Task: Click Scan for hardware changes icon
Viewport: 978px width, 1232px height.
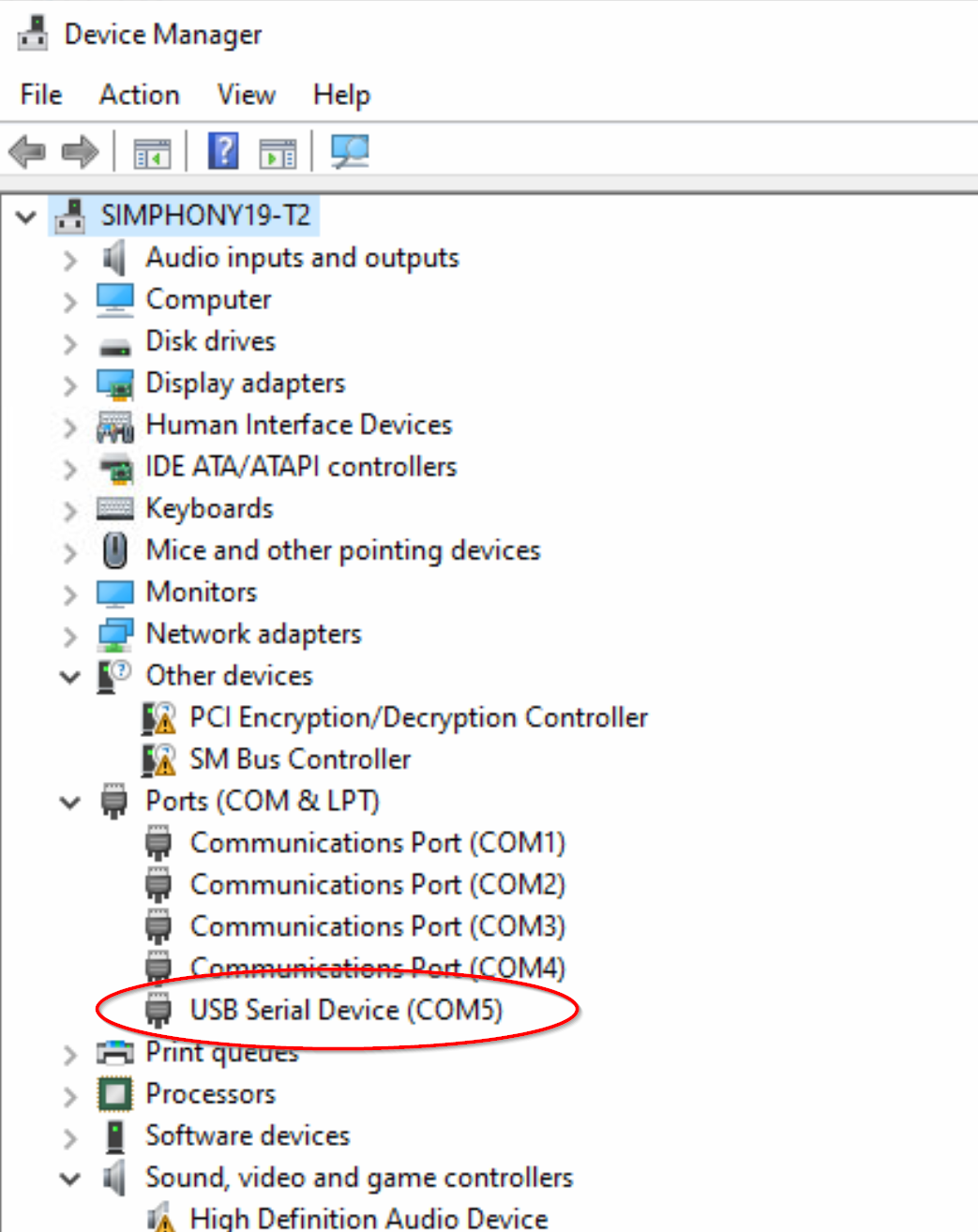Action: 351,151
